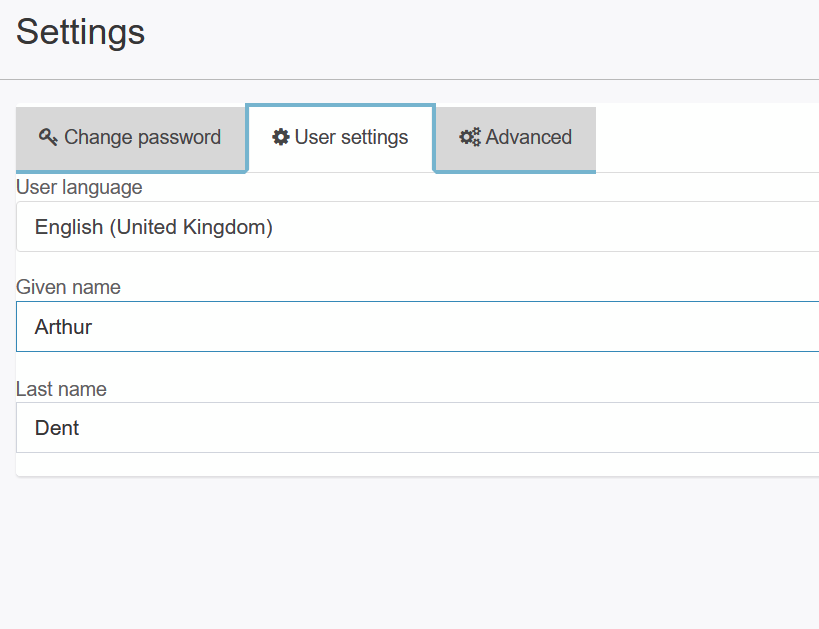Place cursor on the text Dent
Viewport: 819px width, 629px height.
click(x=57, y=428)
